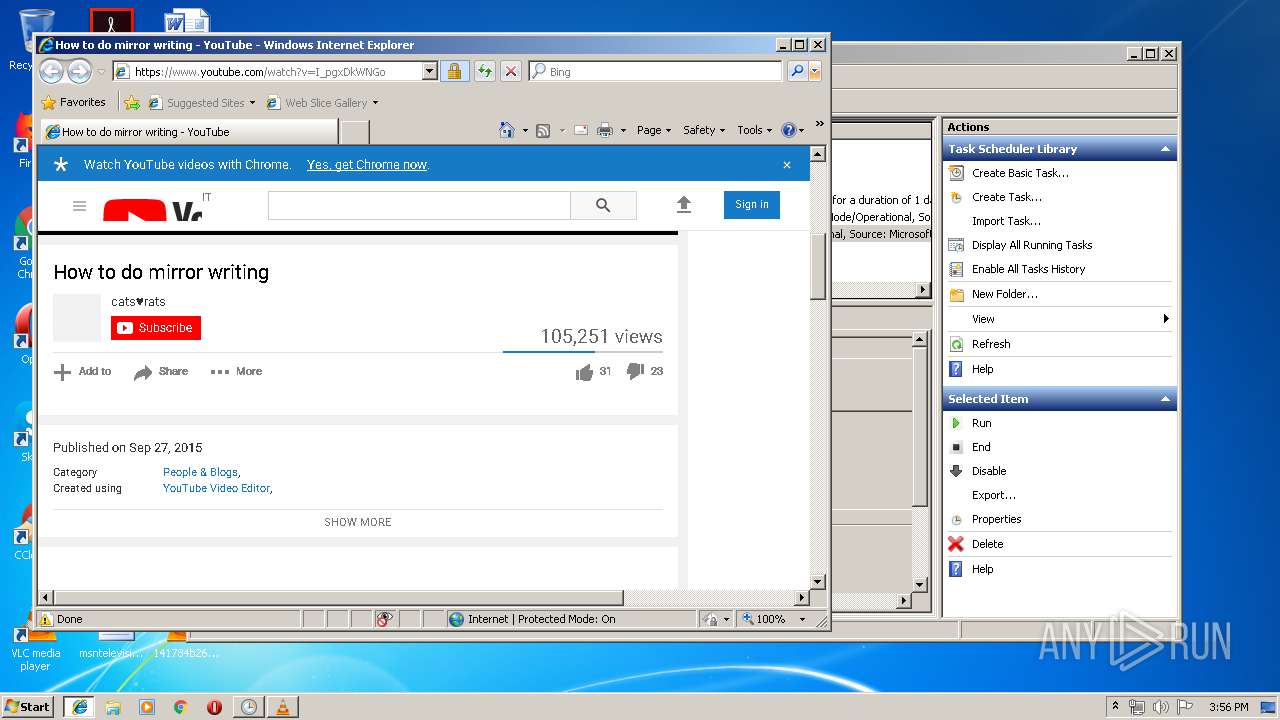Click the Bing search magnifier button
This screenshot has width=1280, height=720.
coord(796,71)
